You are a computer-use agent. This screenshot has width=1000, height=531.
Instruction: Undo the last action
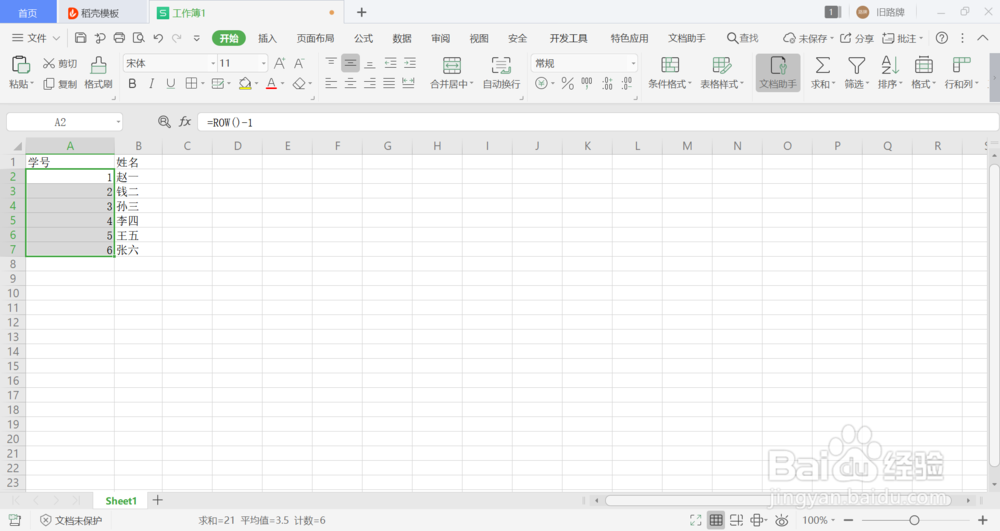point(158,38)
